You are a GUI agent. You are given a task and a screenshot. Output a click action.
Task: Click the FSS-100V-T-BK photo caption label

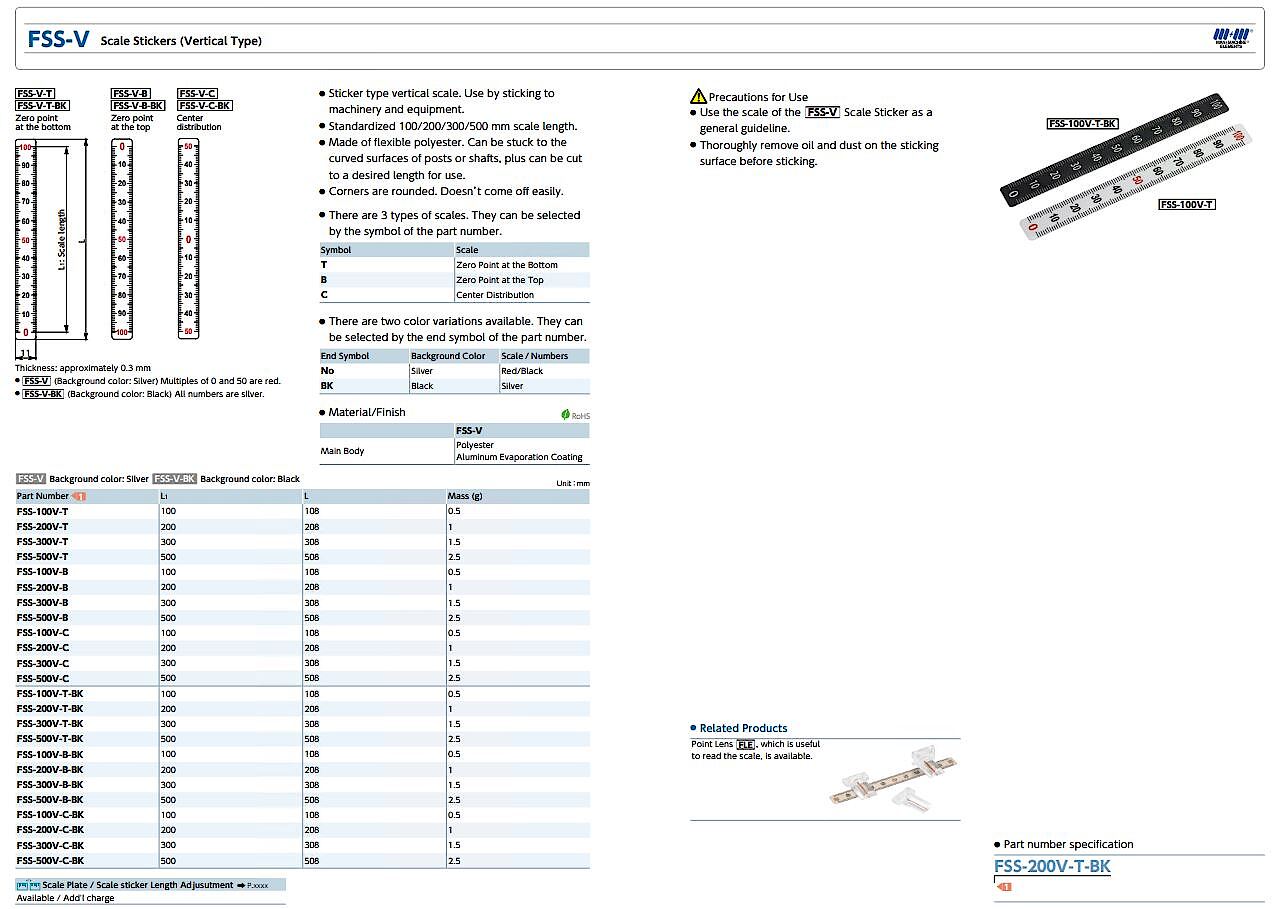(x=1082, y=124)
